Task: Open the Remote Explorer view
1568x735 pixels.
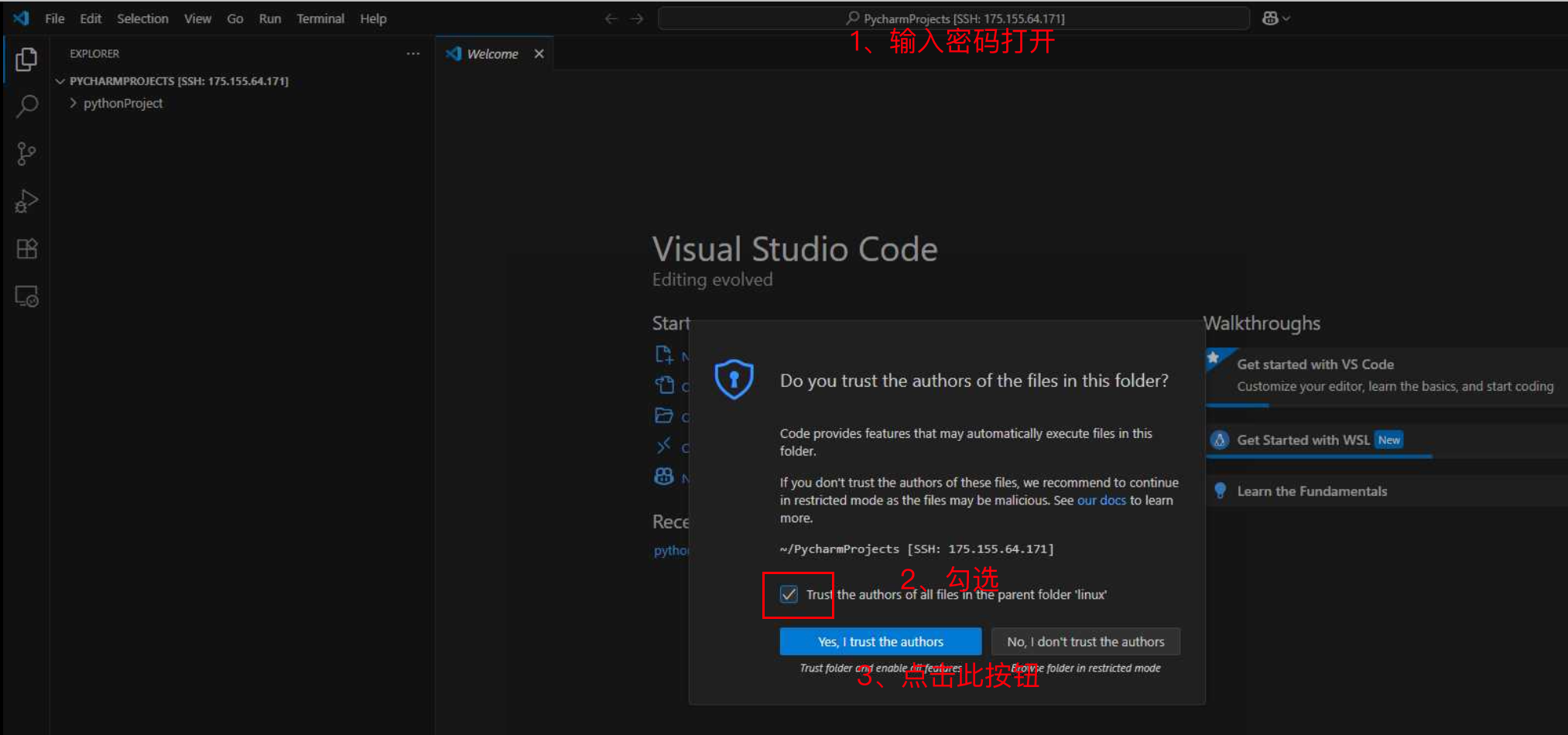Action: pyautogui.click(x=26, y=296)
